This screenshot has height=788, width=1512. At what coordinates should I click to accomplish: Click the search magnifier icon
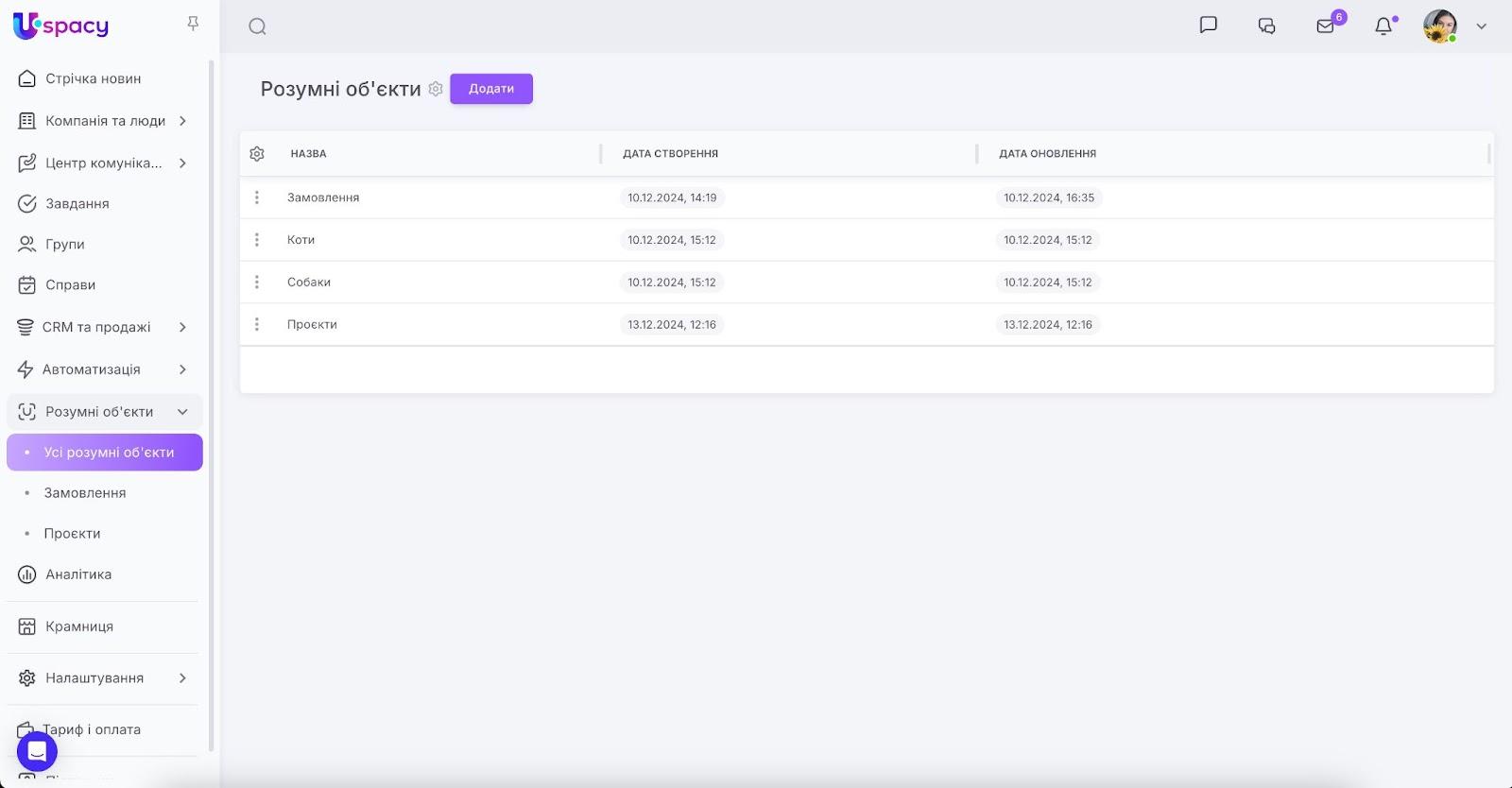pyautogui.click(x=257, y=26)
